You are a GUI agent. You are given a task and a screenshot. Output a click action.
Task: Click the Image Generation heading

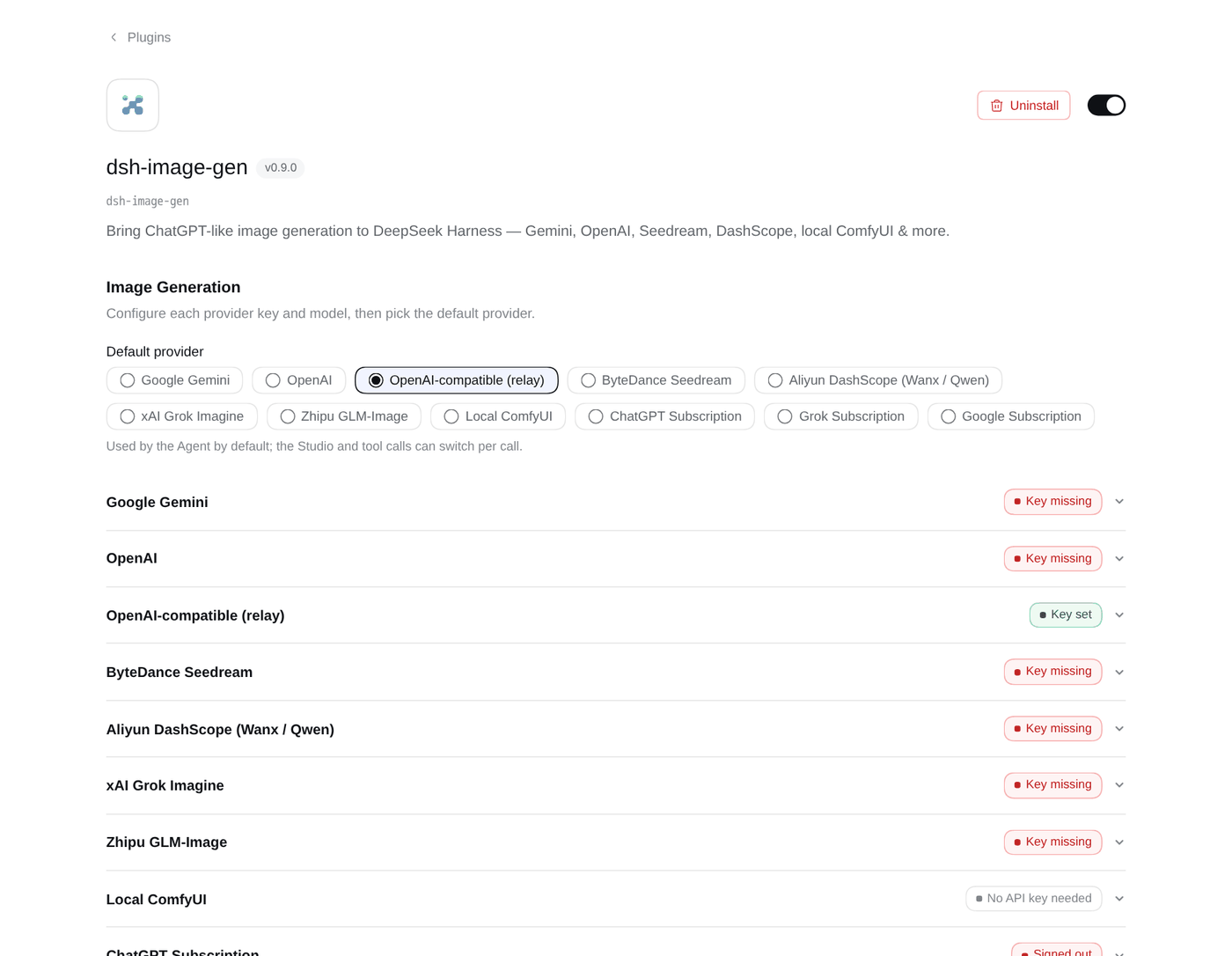pyautogui.click(x=173, y=287)
